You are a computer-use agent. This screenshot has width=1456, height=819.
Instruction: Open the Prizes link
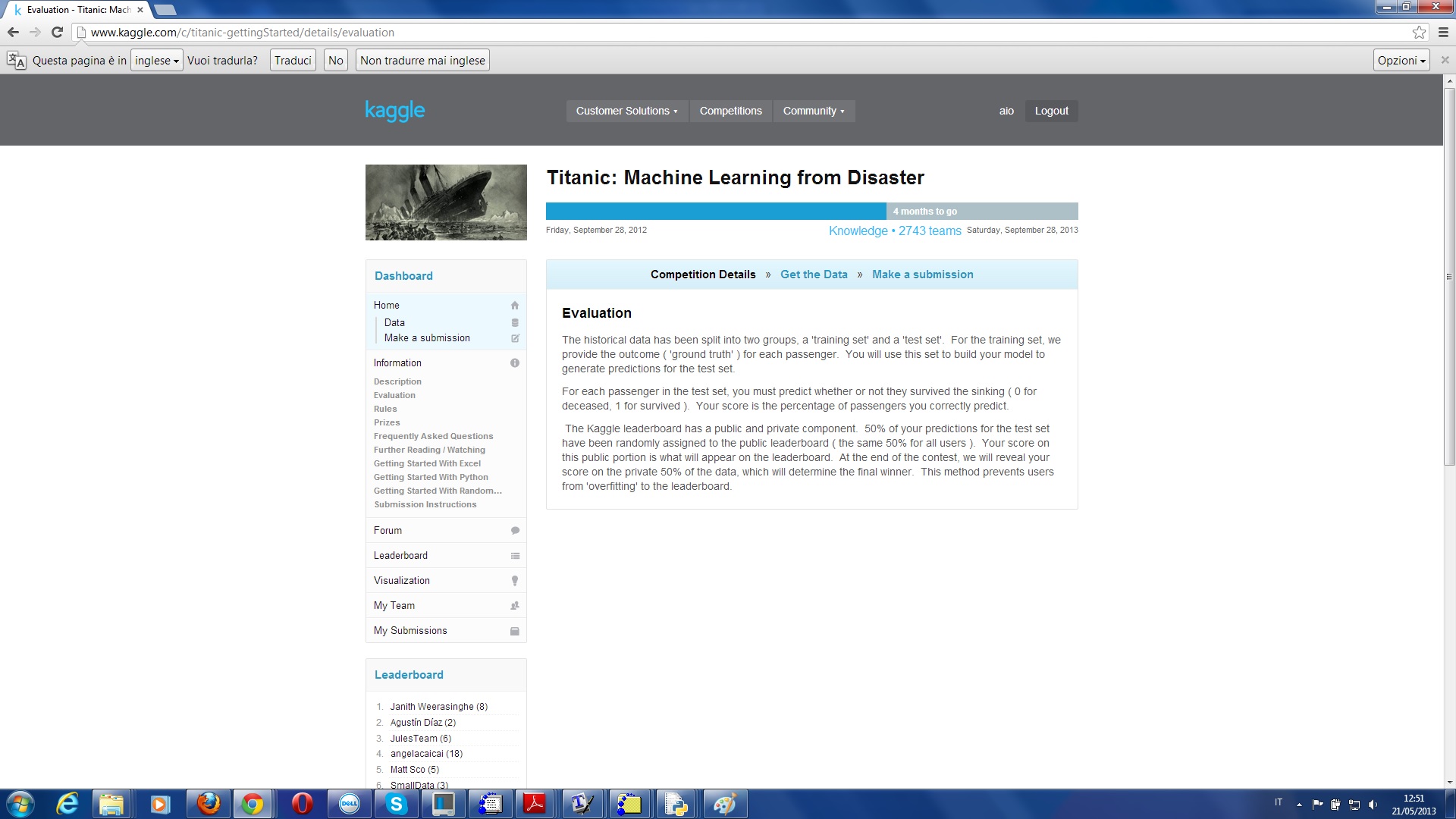coord(387,422)
